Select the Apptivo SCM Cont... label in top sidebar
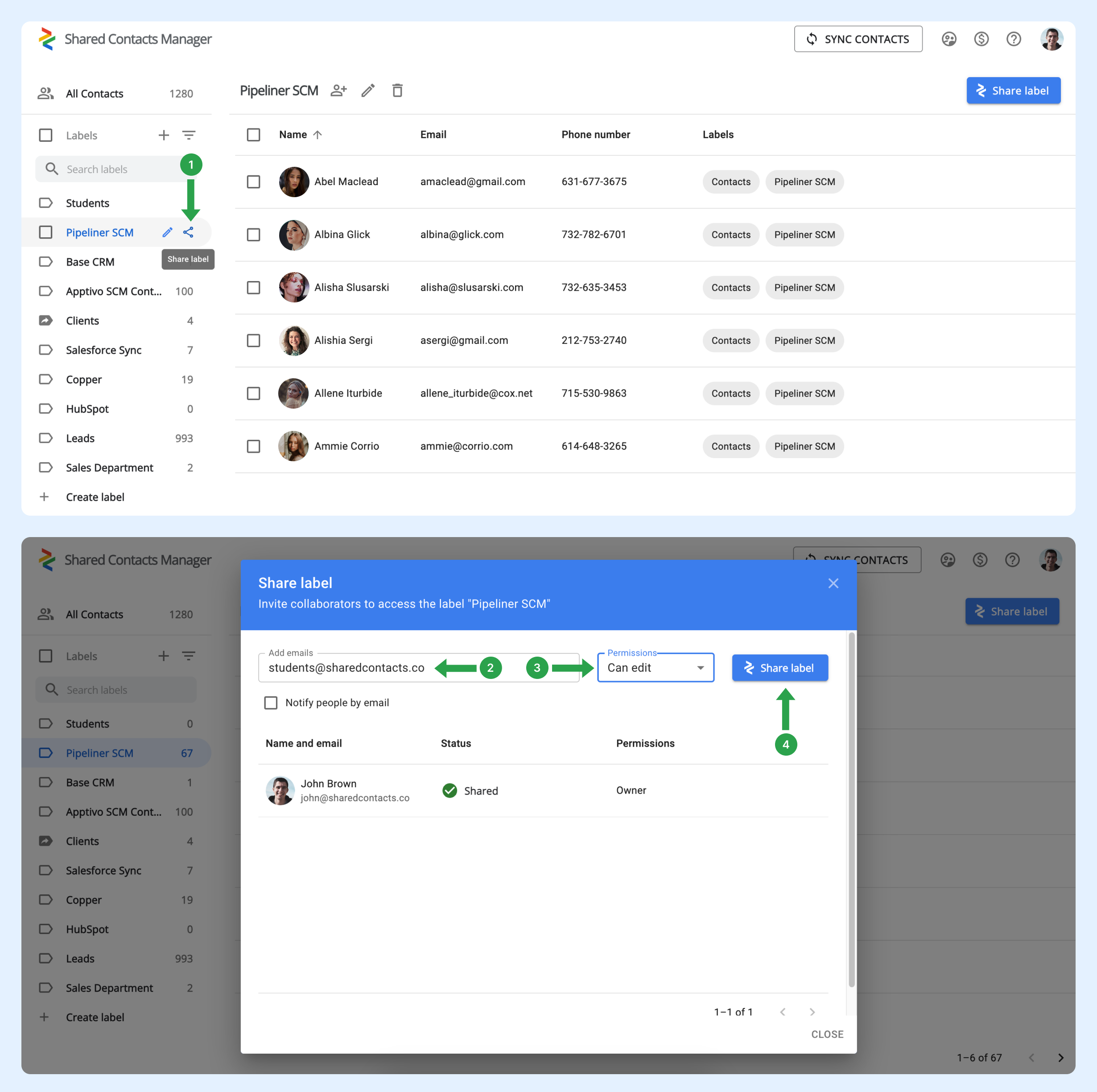The height and width of the screenshot is (1092, 1097). tap(116, 291)
